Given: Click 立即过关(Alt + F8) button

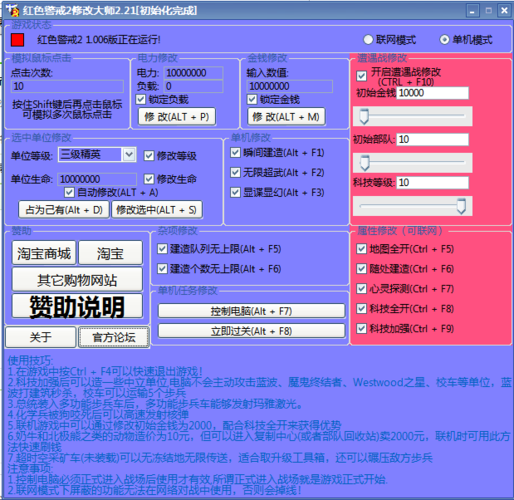Looking at the screenshot, I should pyautogui.click(x=252, y=331).
